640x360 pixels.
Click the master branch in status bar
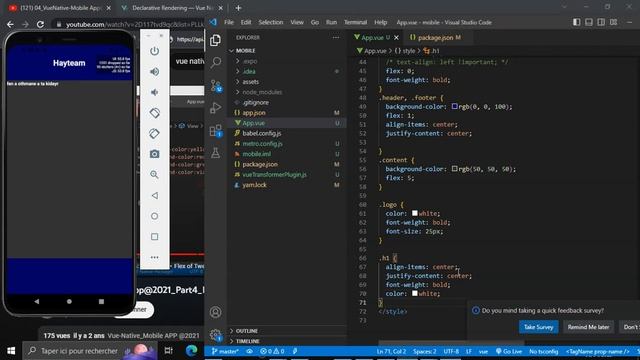(x=225, y=351)
